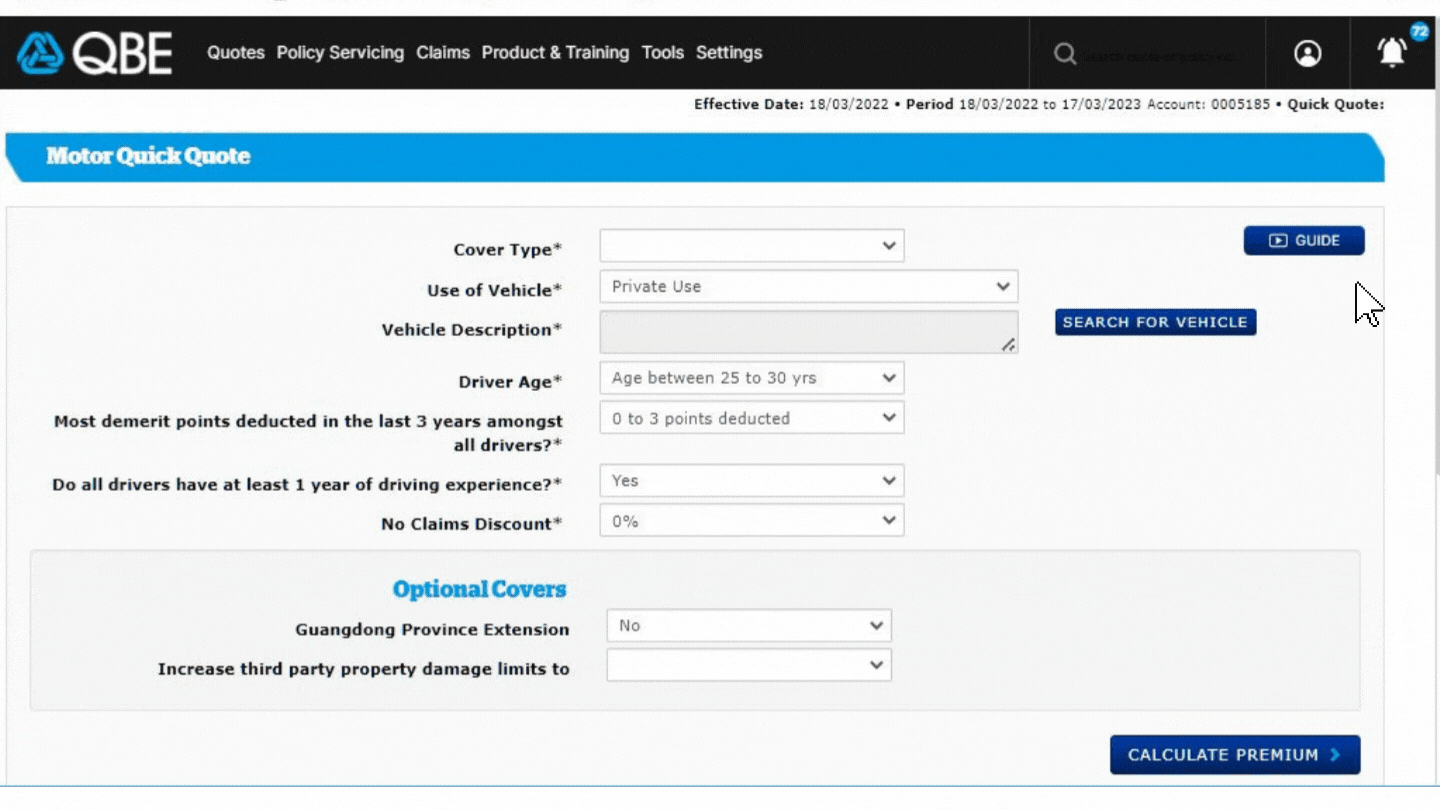
Task: Click the Motor Quick Quote heading
Action: point(148,156)
